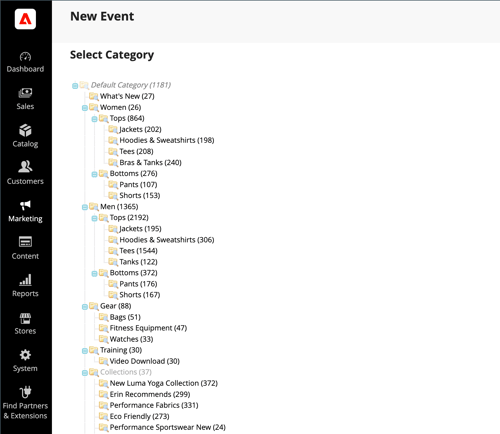This screenshot has height=434, width=500.
Task: Click folder icon beside Bras & Tanks
Action: [x=113, y=163]
